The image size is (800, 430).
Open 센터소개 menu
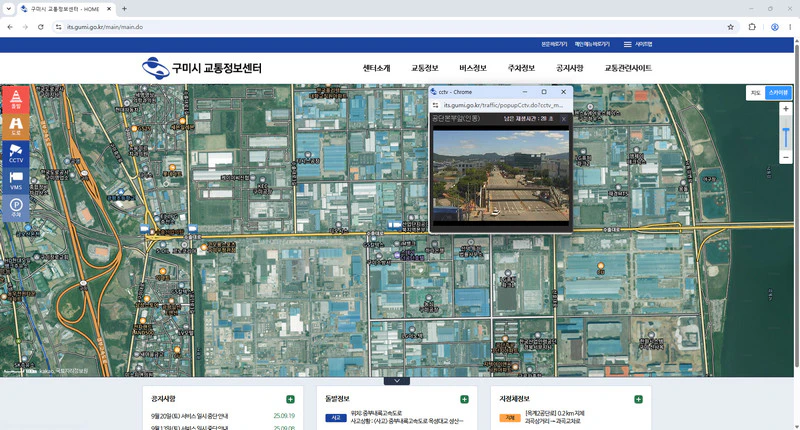(377, 68)
